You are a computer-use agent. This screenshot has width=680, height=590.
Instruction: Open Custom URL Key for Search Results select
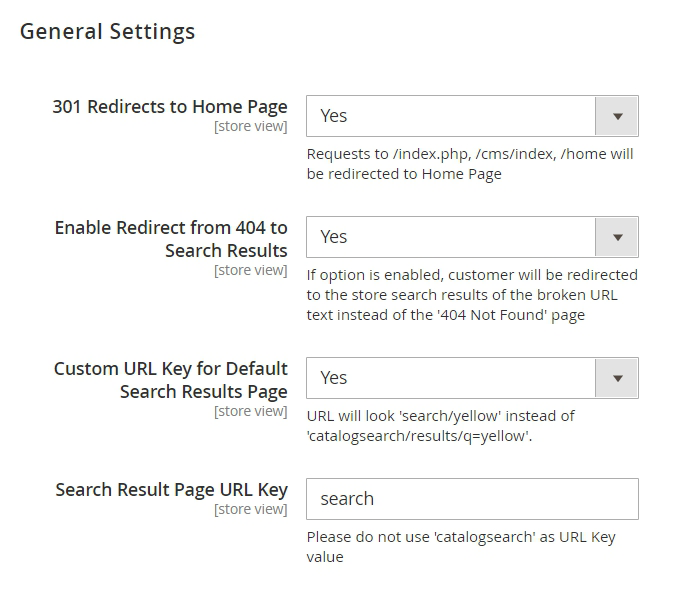[x=451, y=378]
